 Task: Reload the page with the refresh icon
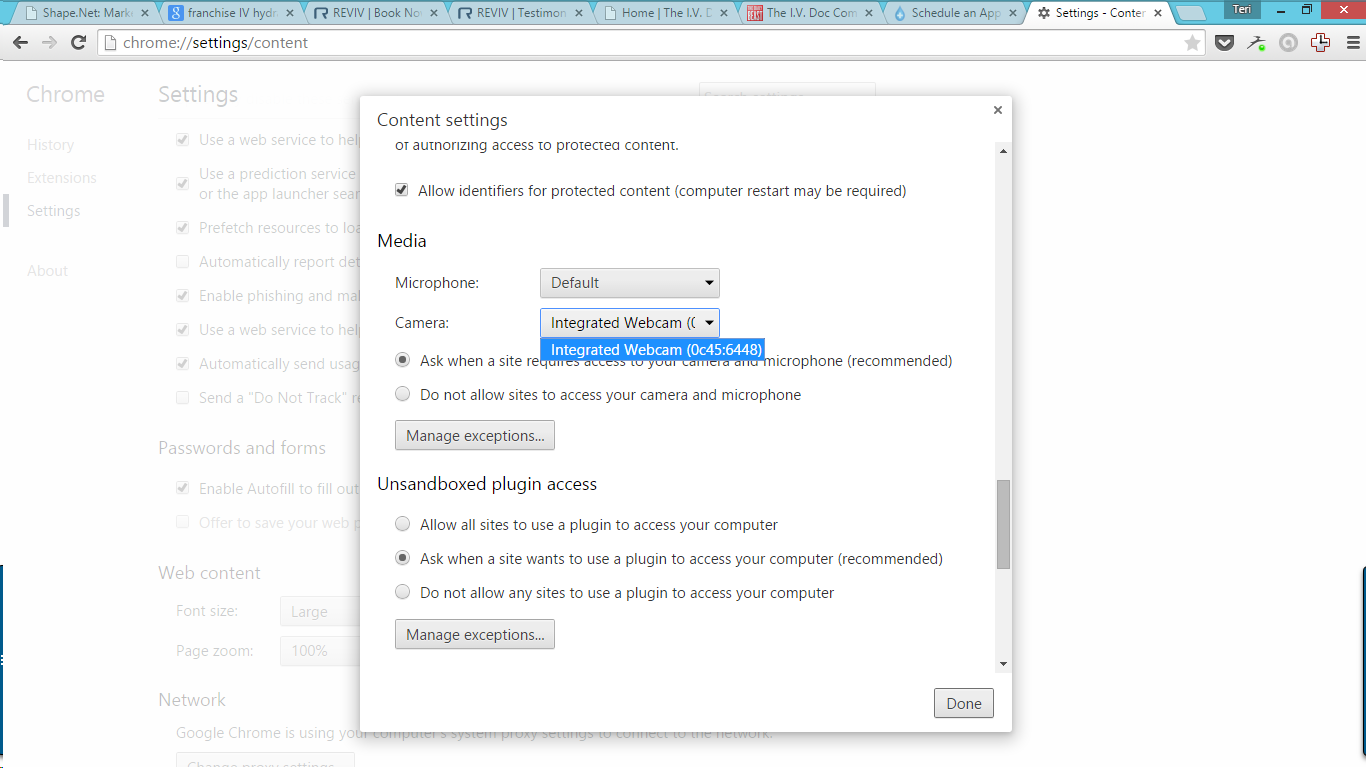pyautogui.click(x=78, y=43)
